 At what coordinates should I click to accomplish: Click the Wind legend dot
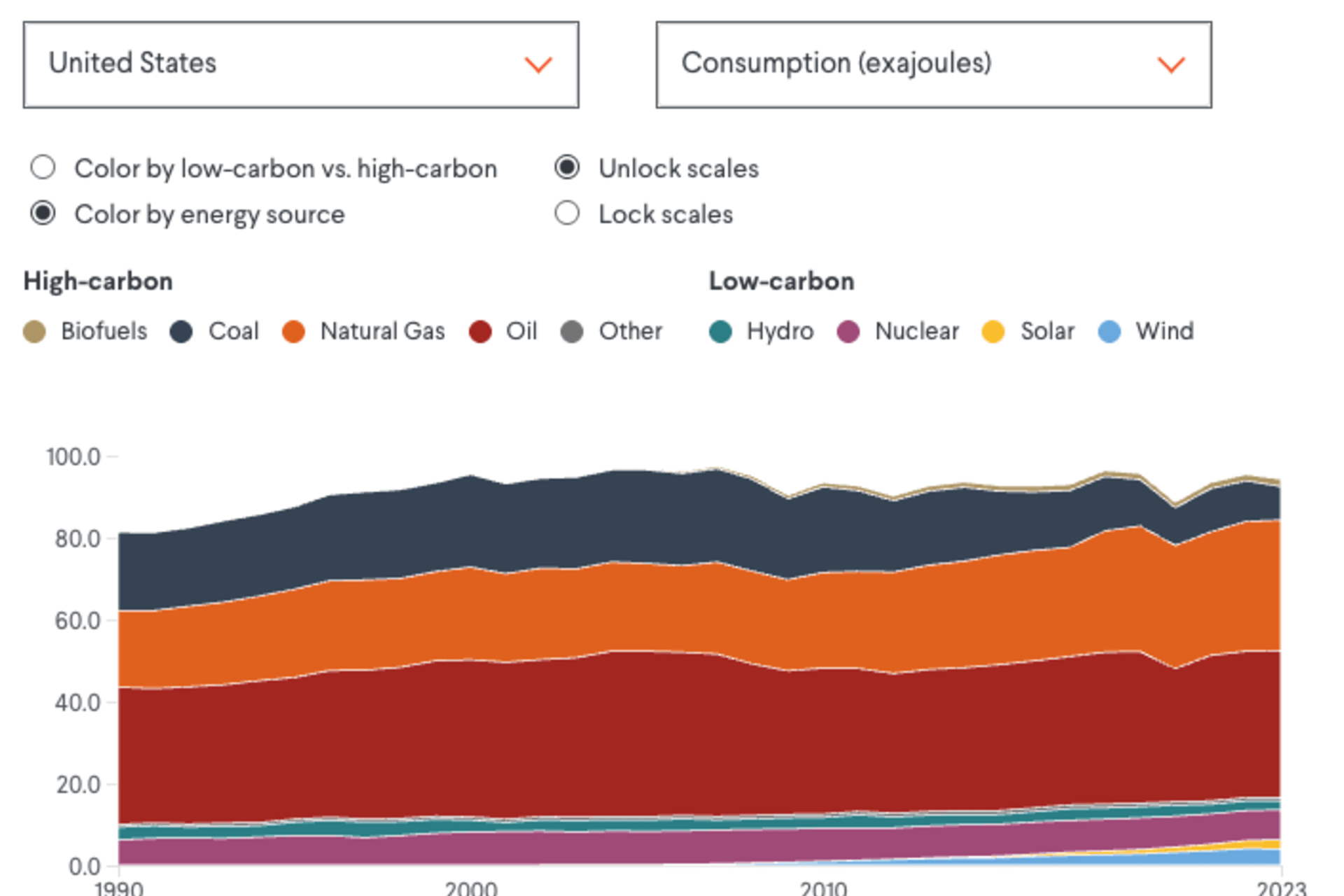pos(1109,331)
